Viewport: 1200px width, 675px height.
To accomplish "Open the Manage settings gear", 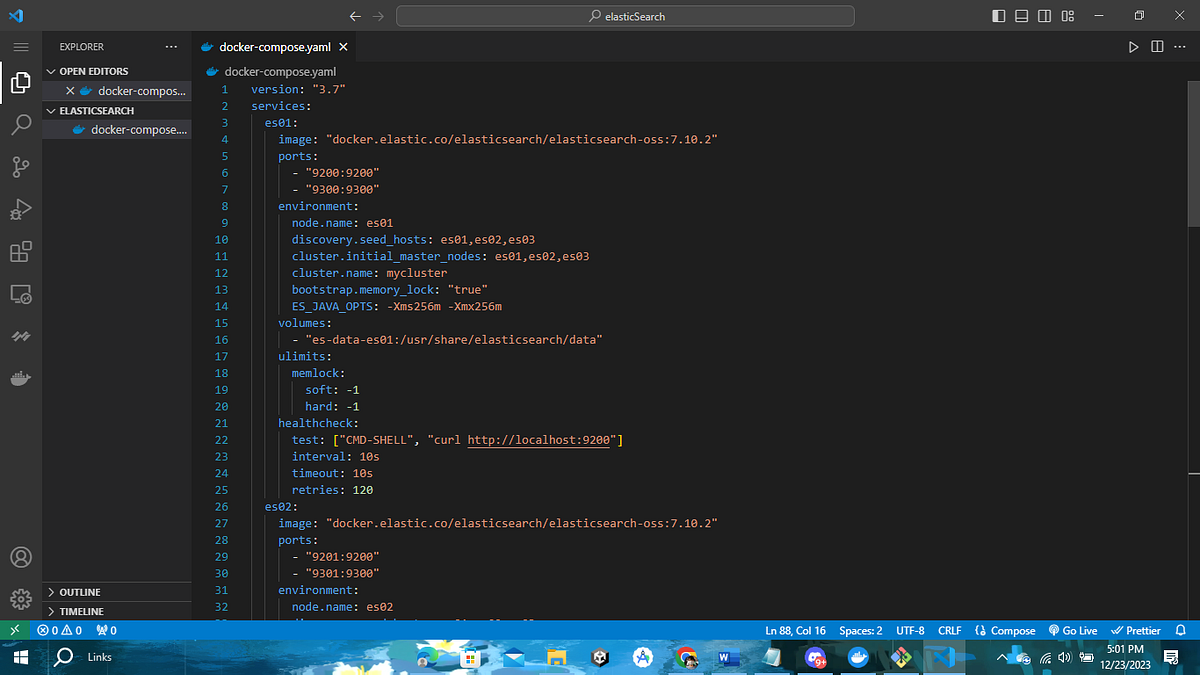I will click(20, 598).
